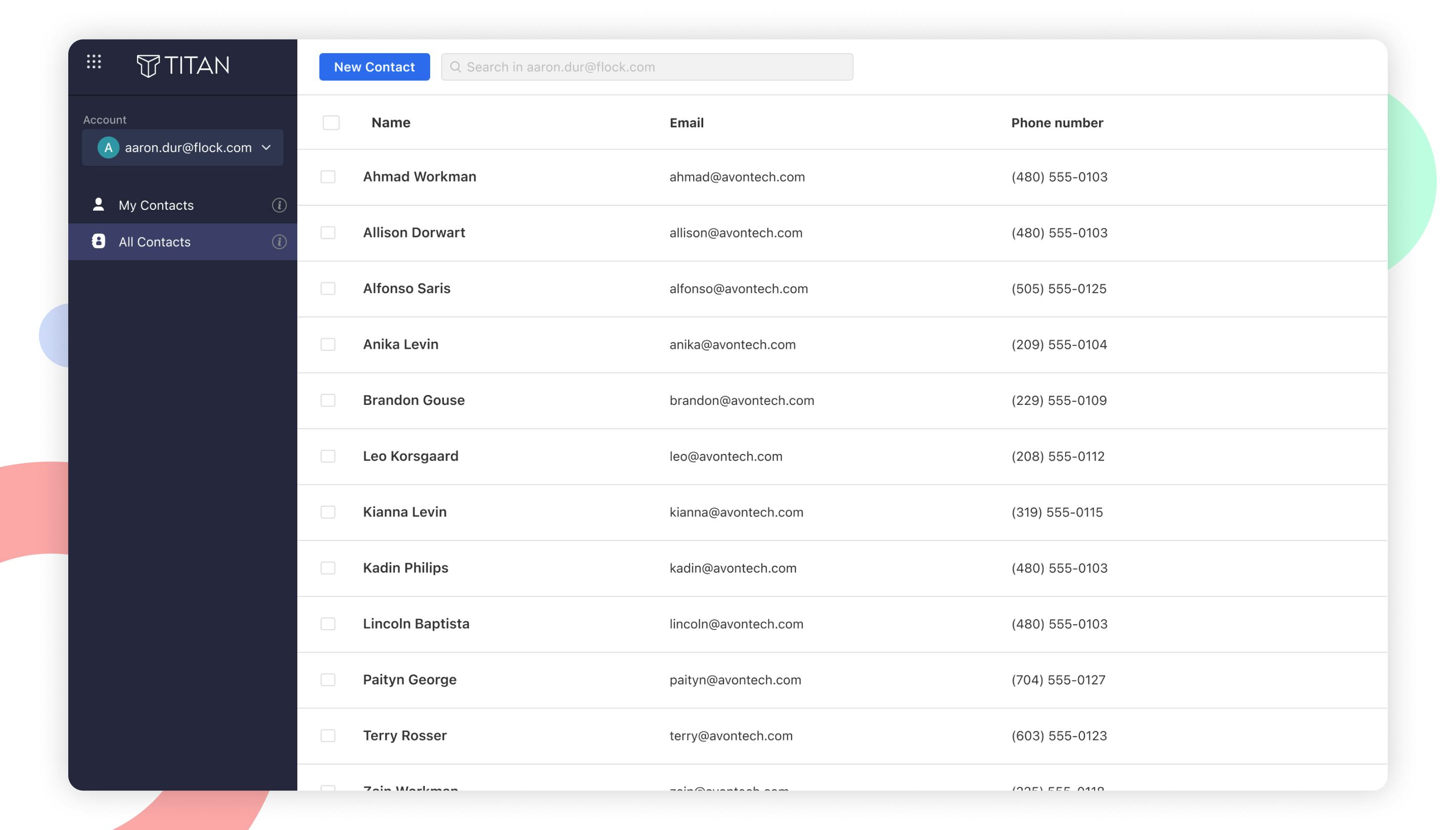Open email link allison@avontech.com
1456x830 pixels.
point(736,233)
